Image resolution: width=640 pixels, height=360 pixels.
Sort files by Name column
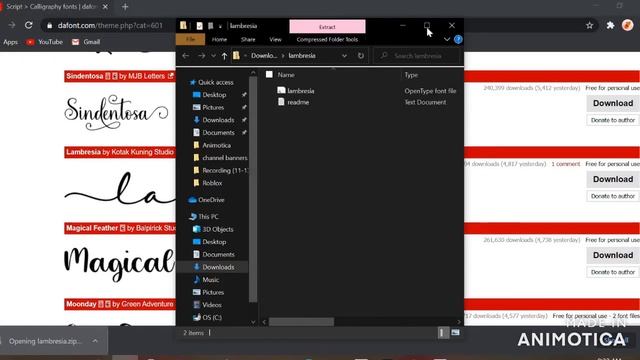point(286,75)
